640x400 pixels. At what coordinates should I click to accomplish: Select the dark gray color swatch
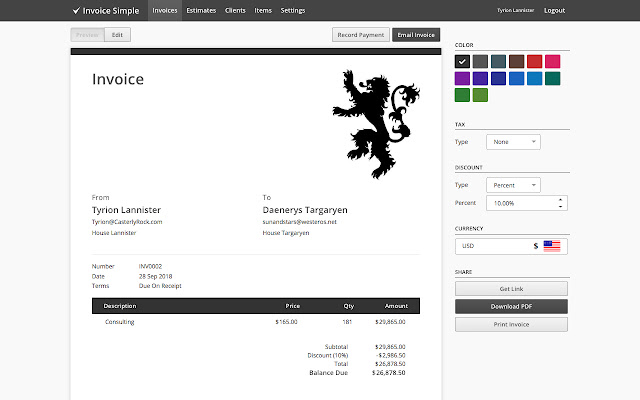pos(480,62)
